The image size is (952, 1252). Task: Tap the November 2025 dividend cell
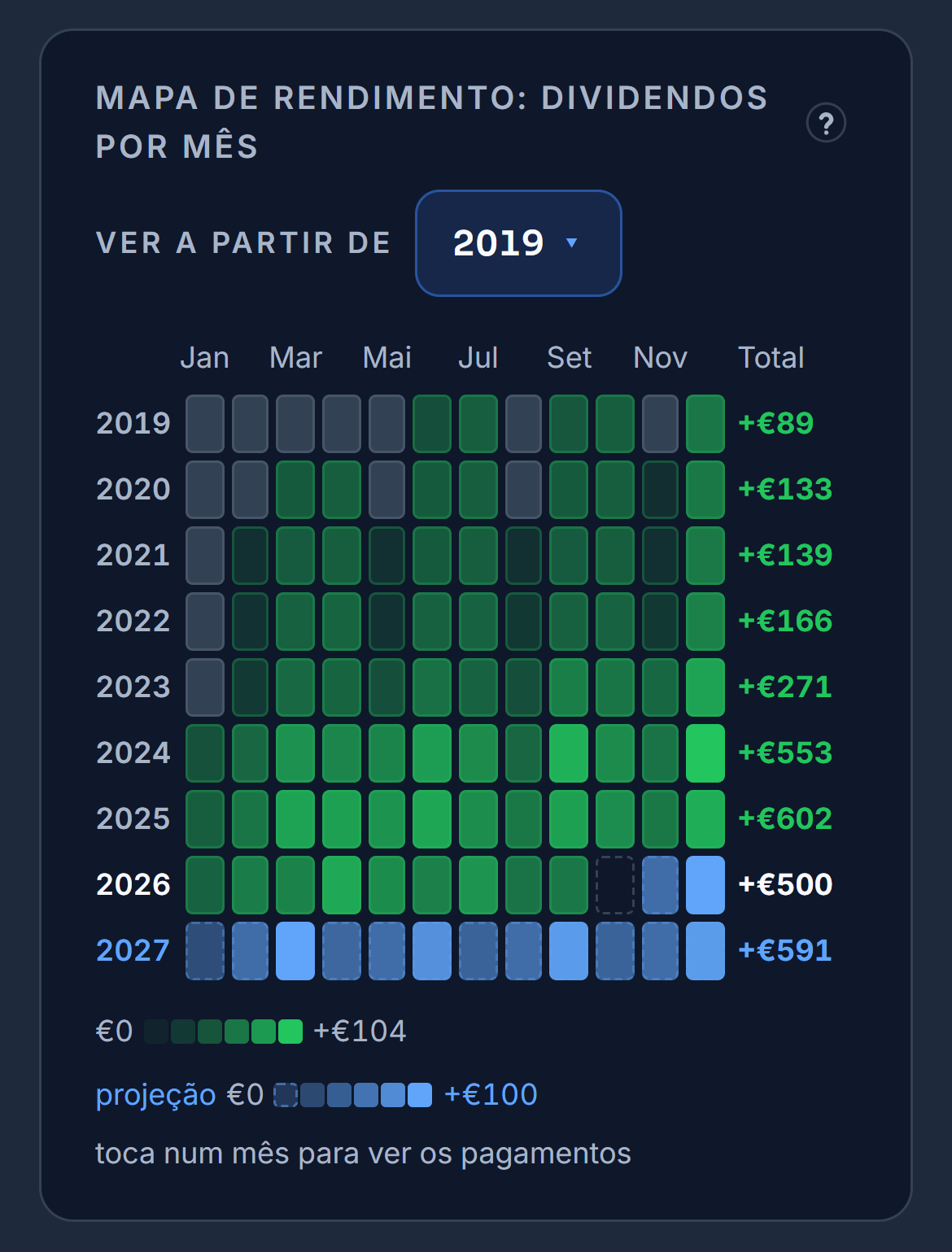(x=660, y=819)
